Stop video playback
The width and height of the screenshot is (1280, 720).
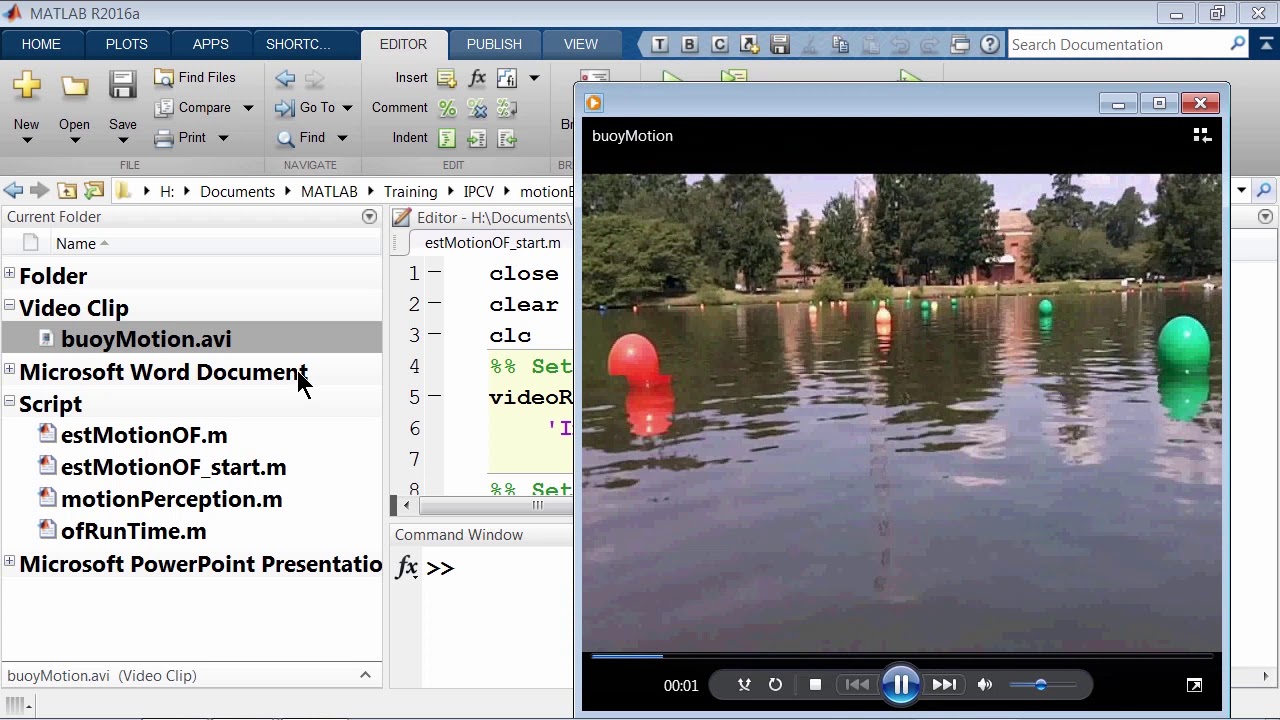[815, 685]
